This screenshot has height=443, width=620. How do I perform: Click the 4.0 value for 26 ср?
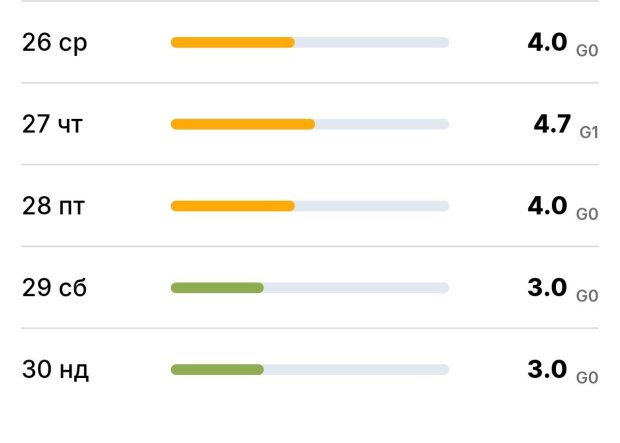point(547,42)
